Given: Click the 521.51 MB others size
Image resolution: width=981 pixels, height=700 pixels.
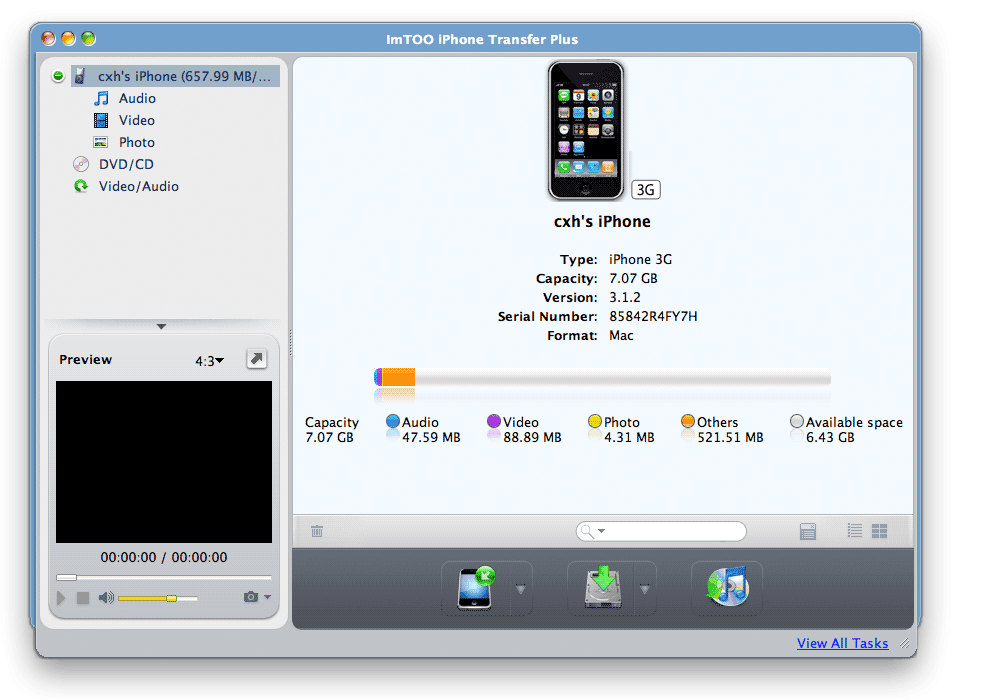Looking at the screenshot, I should point(730,437).
